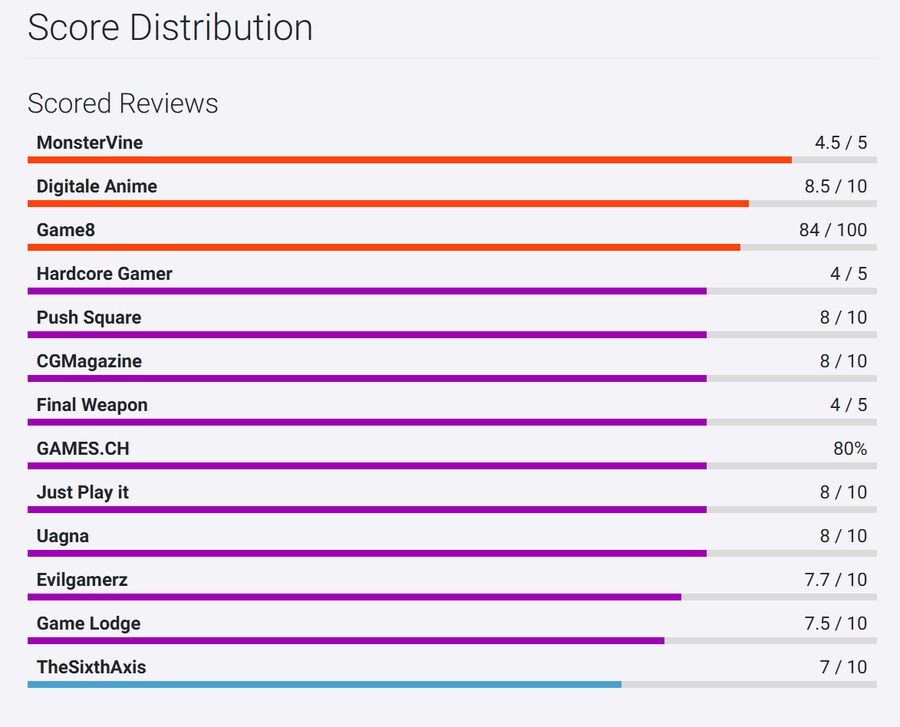The height and width of the screenshot is (727, 900).
Task: Select the 8.5 / 10 score text
Action: 836,186
